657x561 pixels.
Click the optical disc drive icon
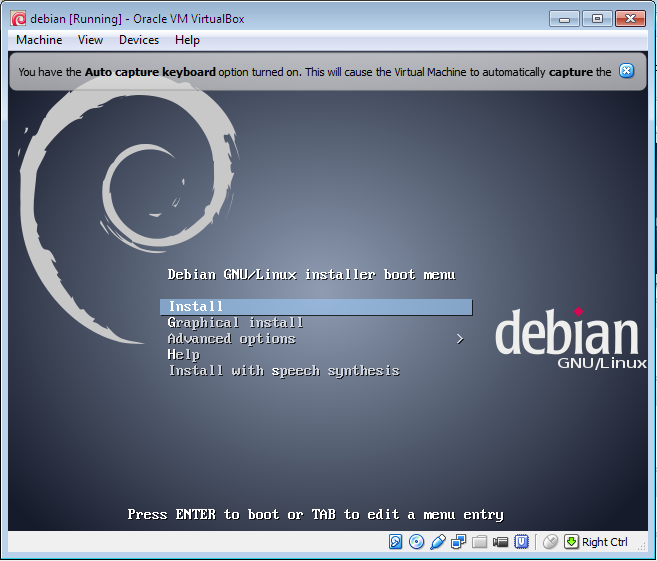coord(416,542)
